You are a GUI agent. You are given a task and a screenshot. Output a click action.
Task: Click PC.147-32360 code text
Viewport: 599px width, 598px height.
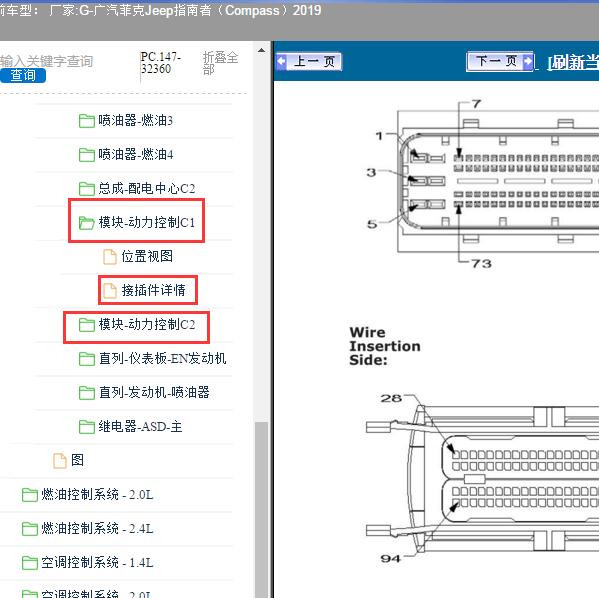click(x=160, y=63)
